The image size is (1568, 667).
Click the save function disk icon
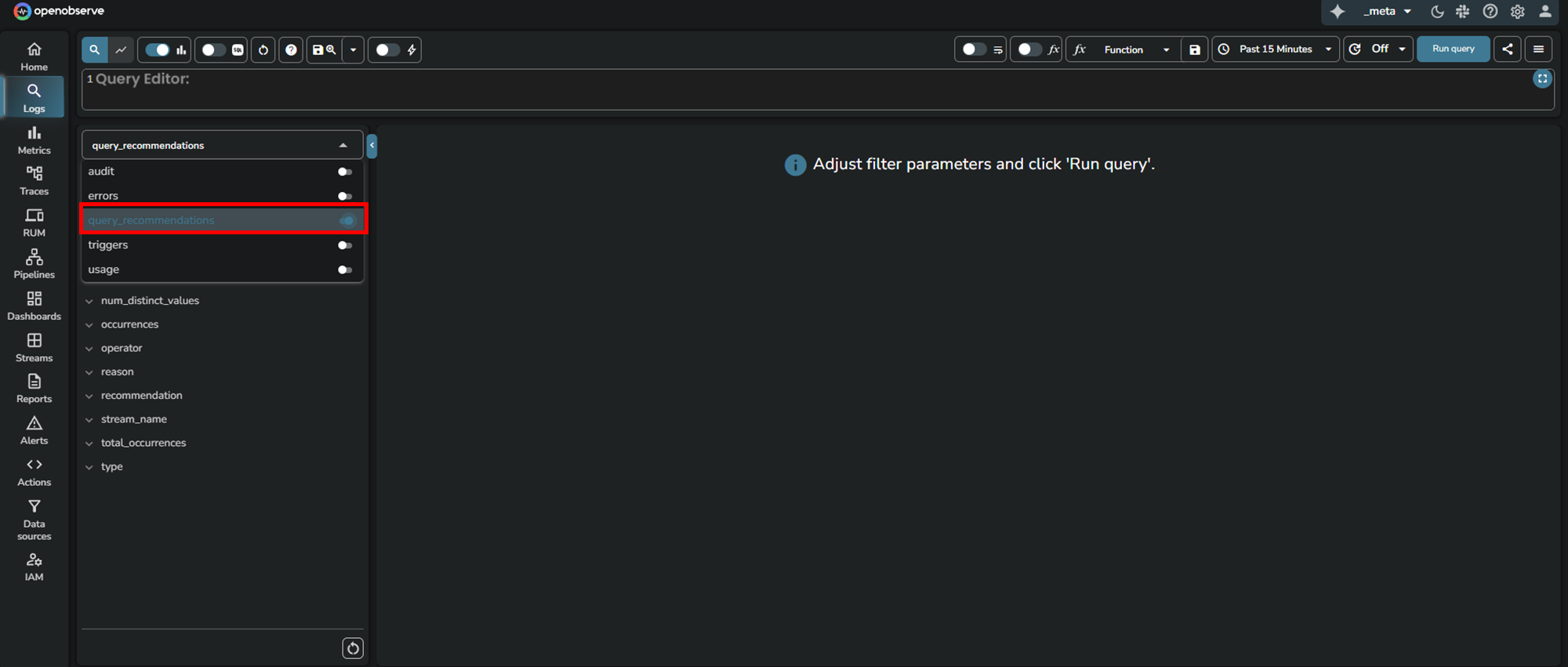tap(1194, 49)
